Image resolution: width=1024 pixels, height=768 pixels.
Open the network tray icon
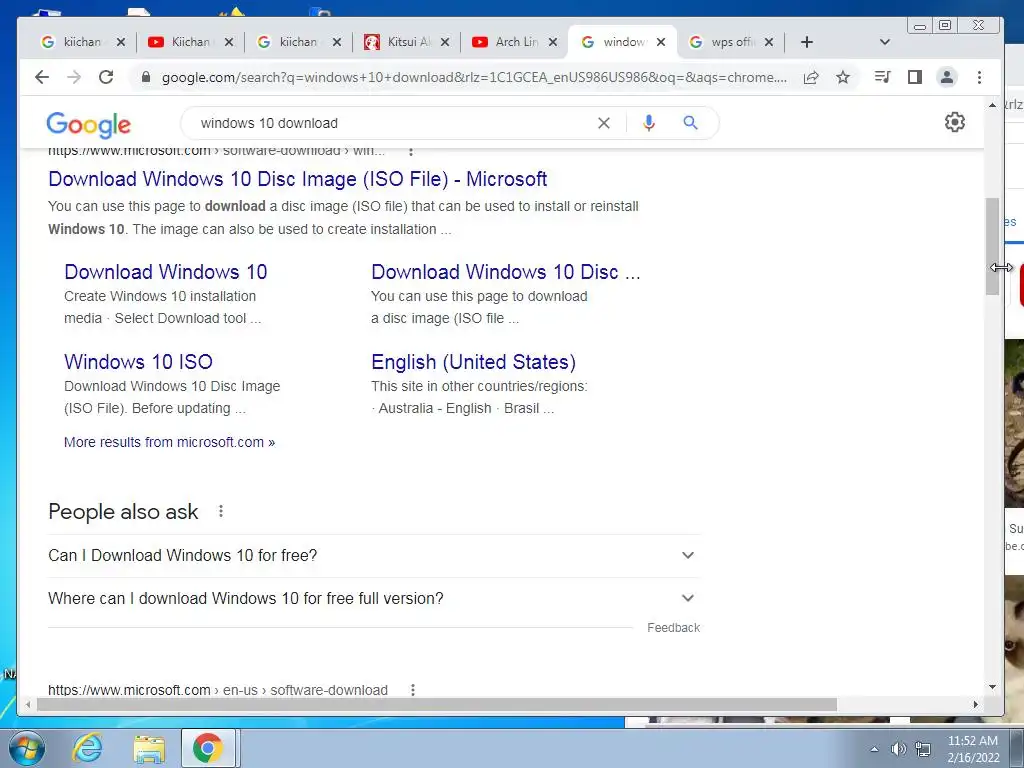[x=923, y=749]
